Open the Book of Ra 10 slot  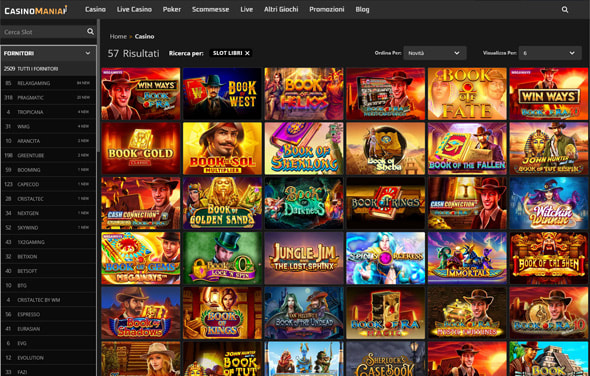(549, 313)
